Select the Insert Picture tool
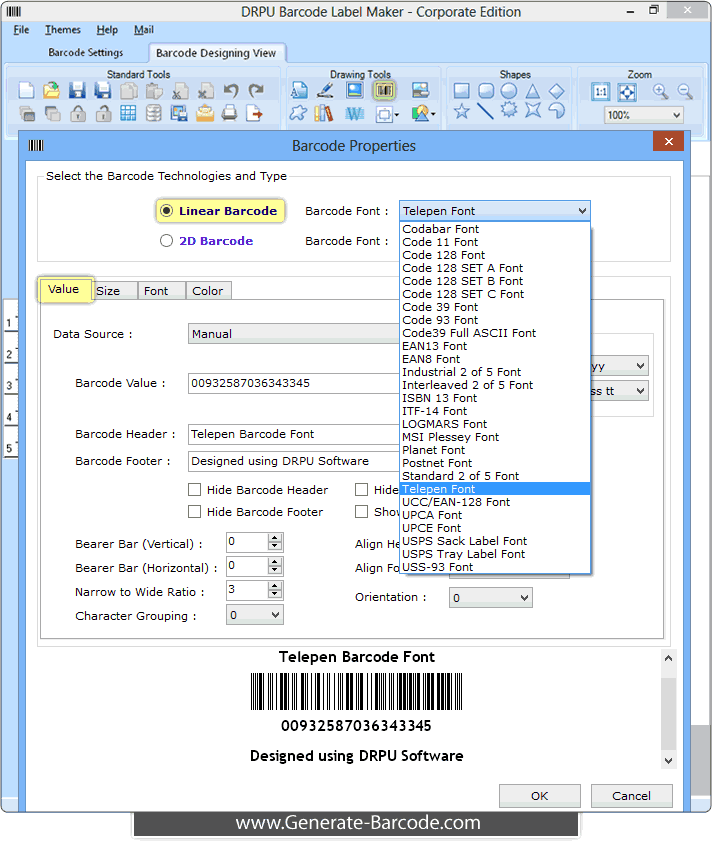The image size is (712, 842). pyautogui.click(x=354, y=90)
